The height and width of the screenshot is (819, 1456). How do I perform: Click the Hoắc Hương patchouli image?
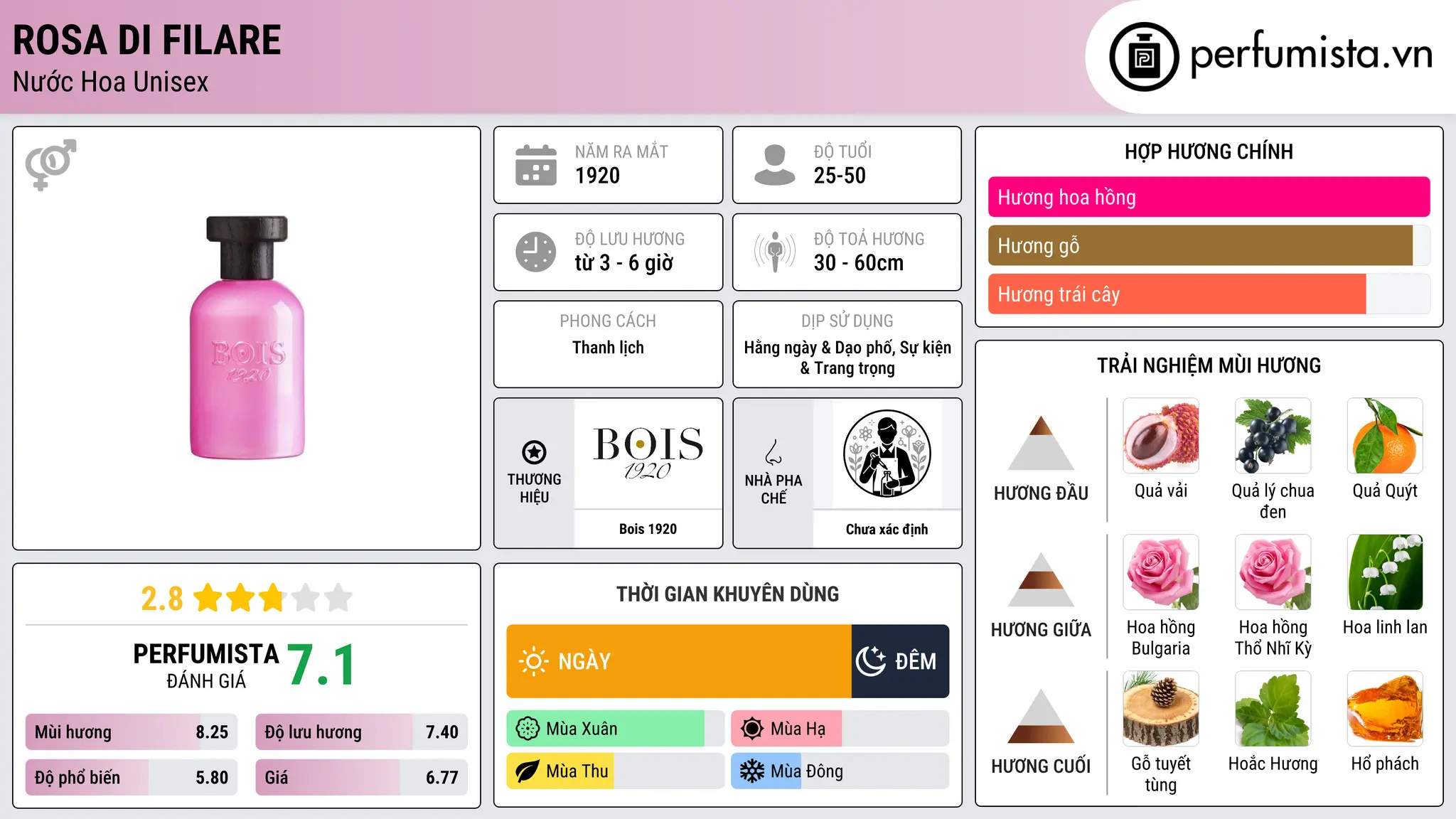point(1273,709)
